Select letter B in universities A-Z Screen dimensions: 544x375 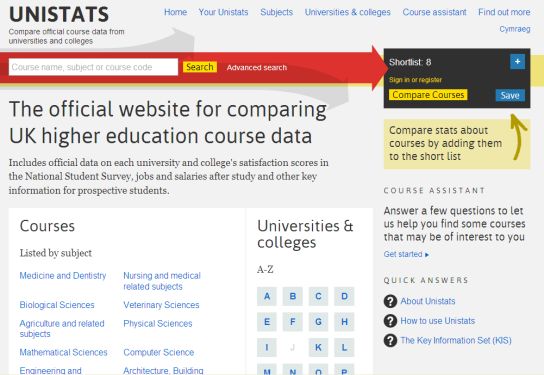292,296
